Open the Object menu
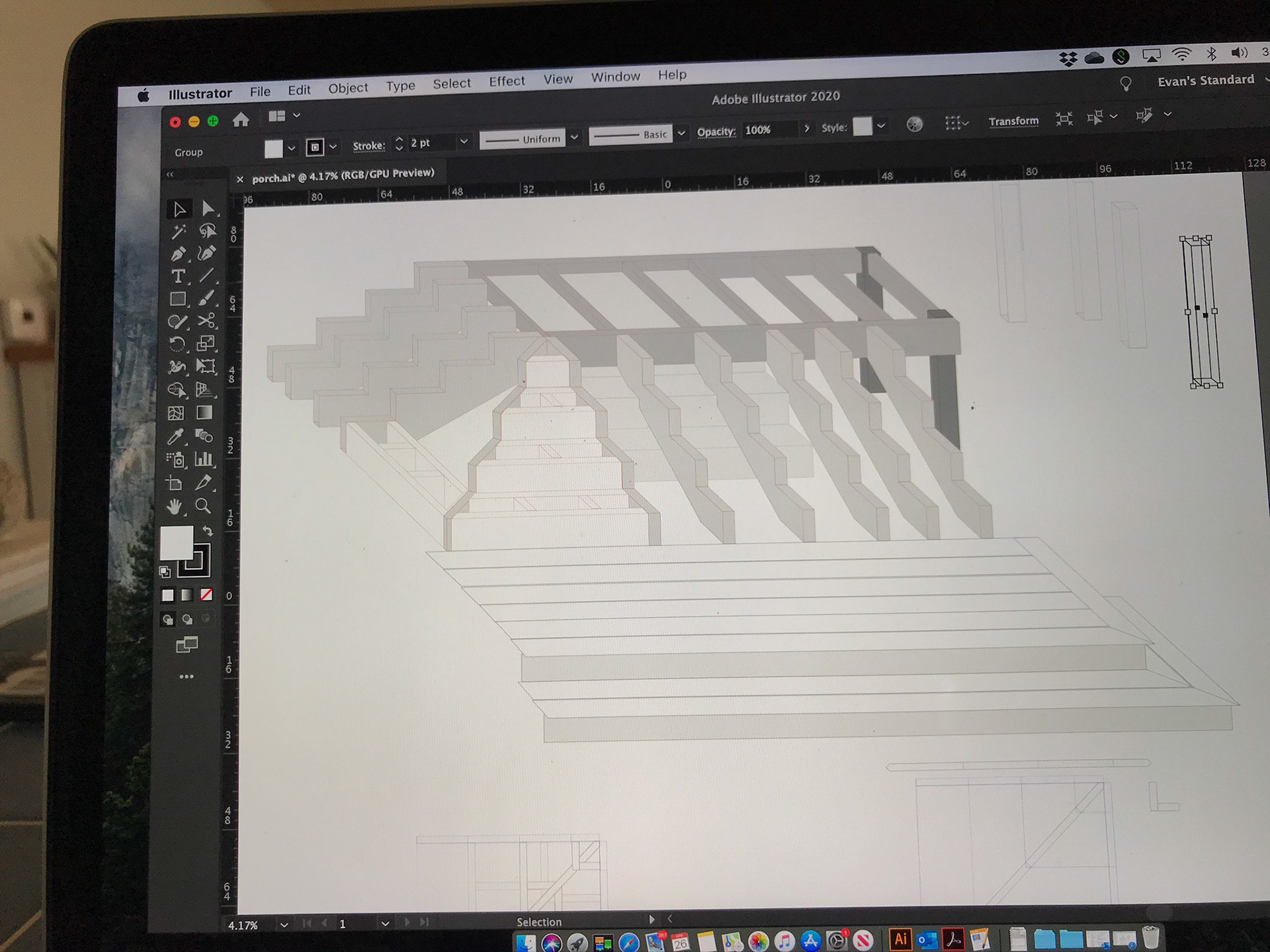The width and height of the screenshot is (1270, 952). 348,88
